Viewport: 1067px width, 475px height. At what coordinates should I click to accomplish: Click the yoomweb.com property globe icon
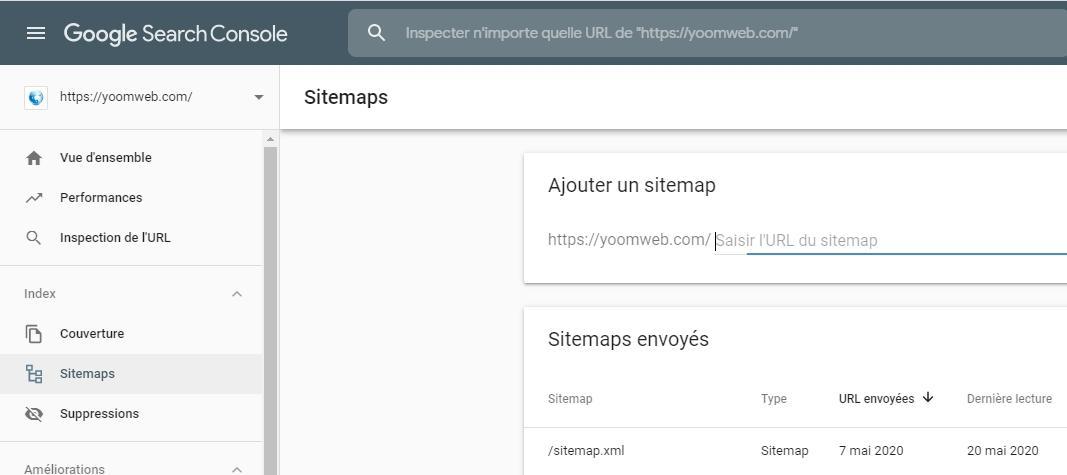pos(36,97)
